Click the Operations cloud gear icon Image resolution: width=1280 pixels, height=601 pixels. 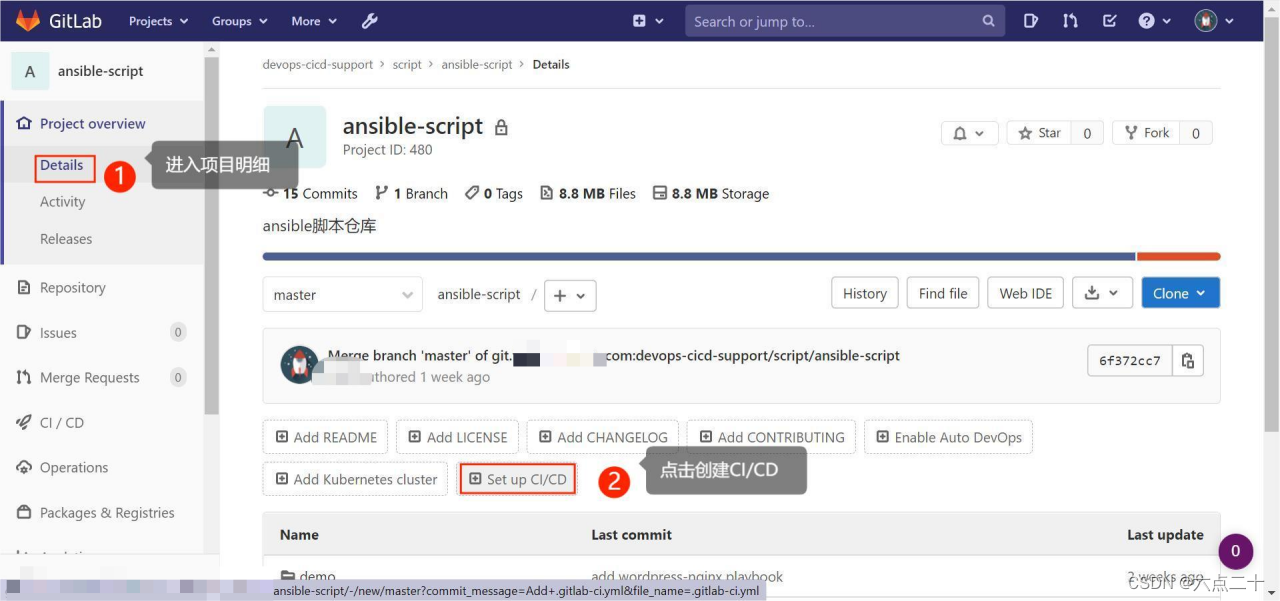tap(24, 468)
